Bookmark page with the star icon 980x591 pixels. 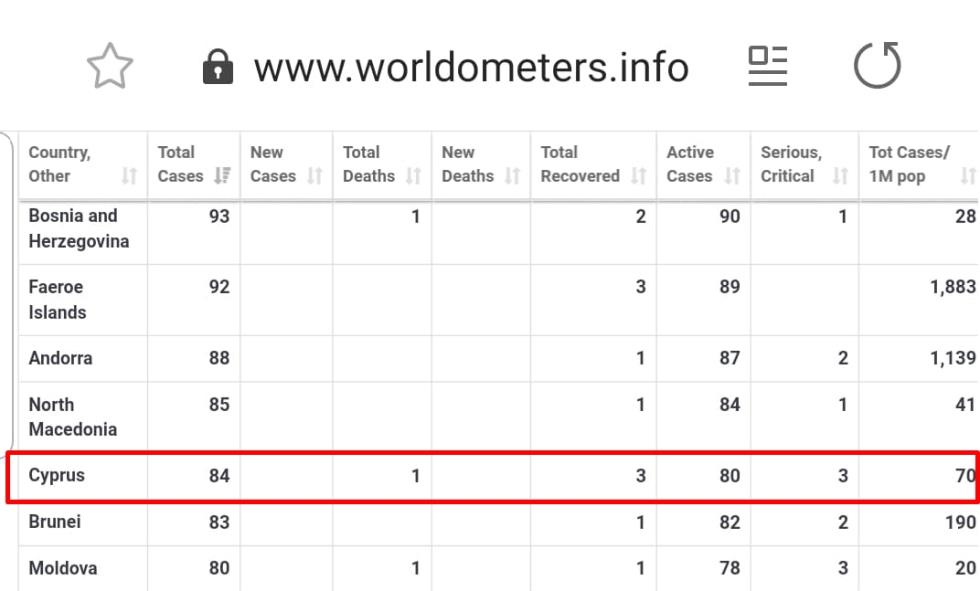(x=110, y=66)
